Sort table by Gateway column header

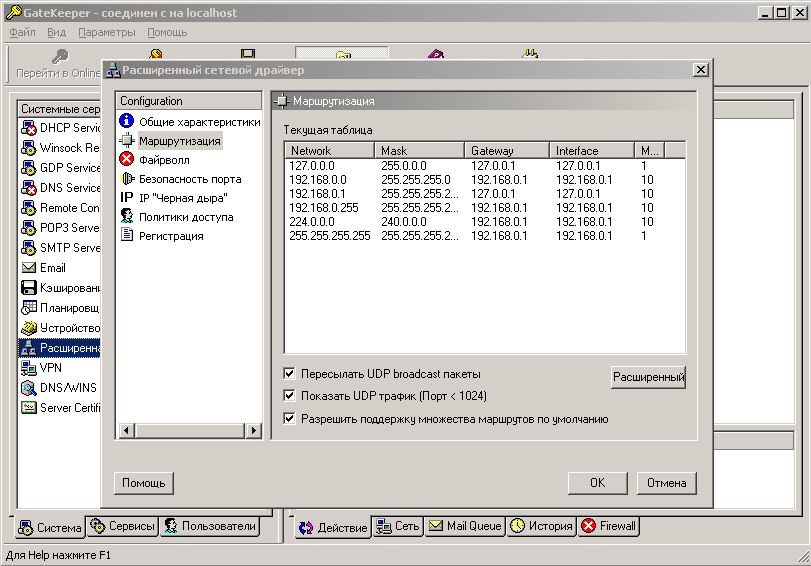507,151
